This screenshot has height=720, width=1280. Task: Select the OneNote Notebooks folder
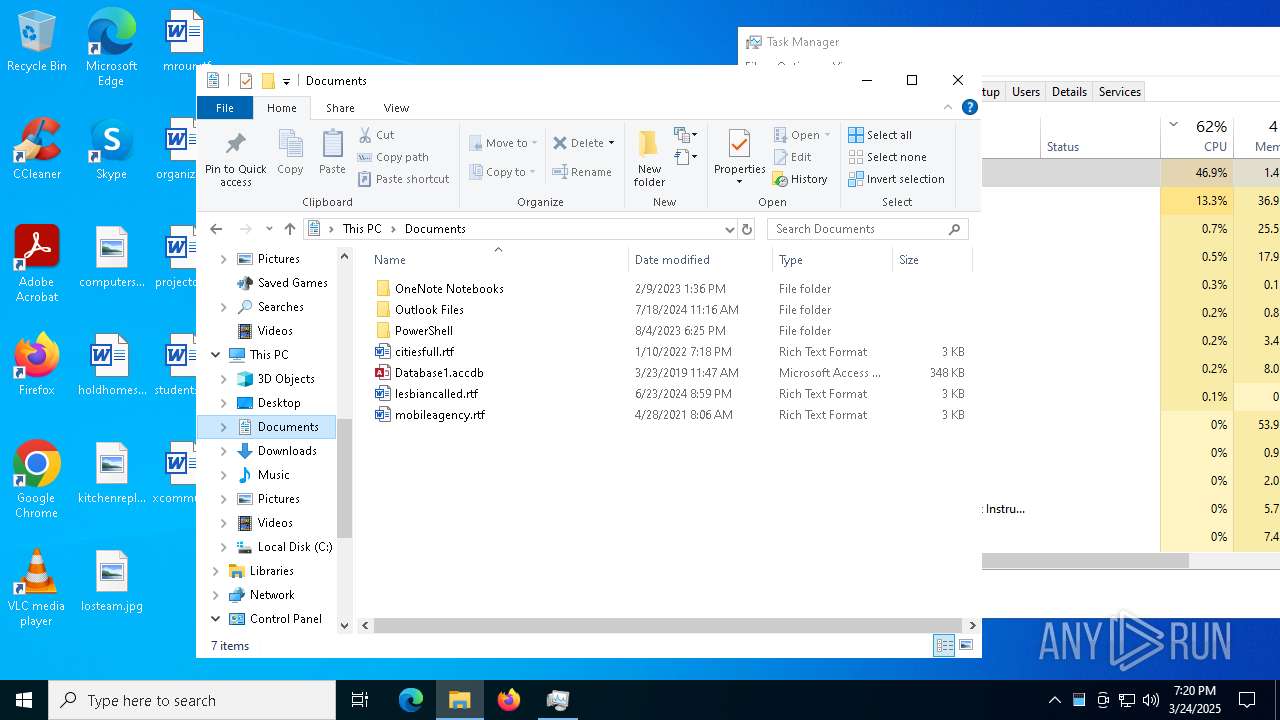point(449,289)
